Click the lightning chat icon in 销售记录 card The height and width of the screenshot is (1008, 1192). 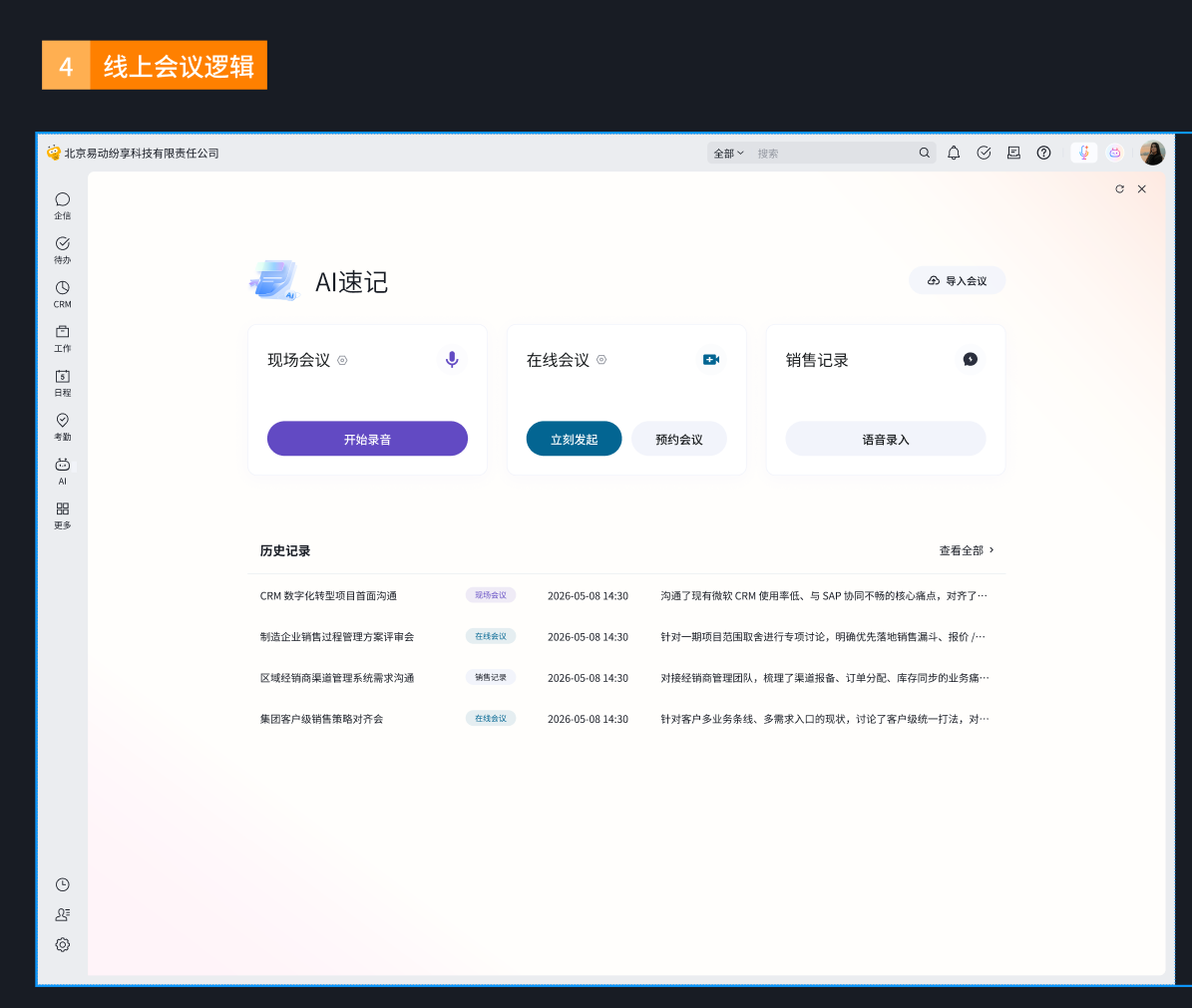tap(970, 359)
